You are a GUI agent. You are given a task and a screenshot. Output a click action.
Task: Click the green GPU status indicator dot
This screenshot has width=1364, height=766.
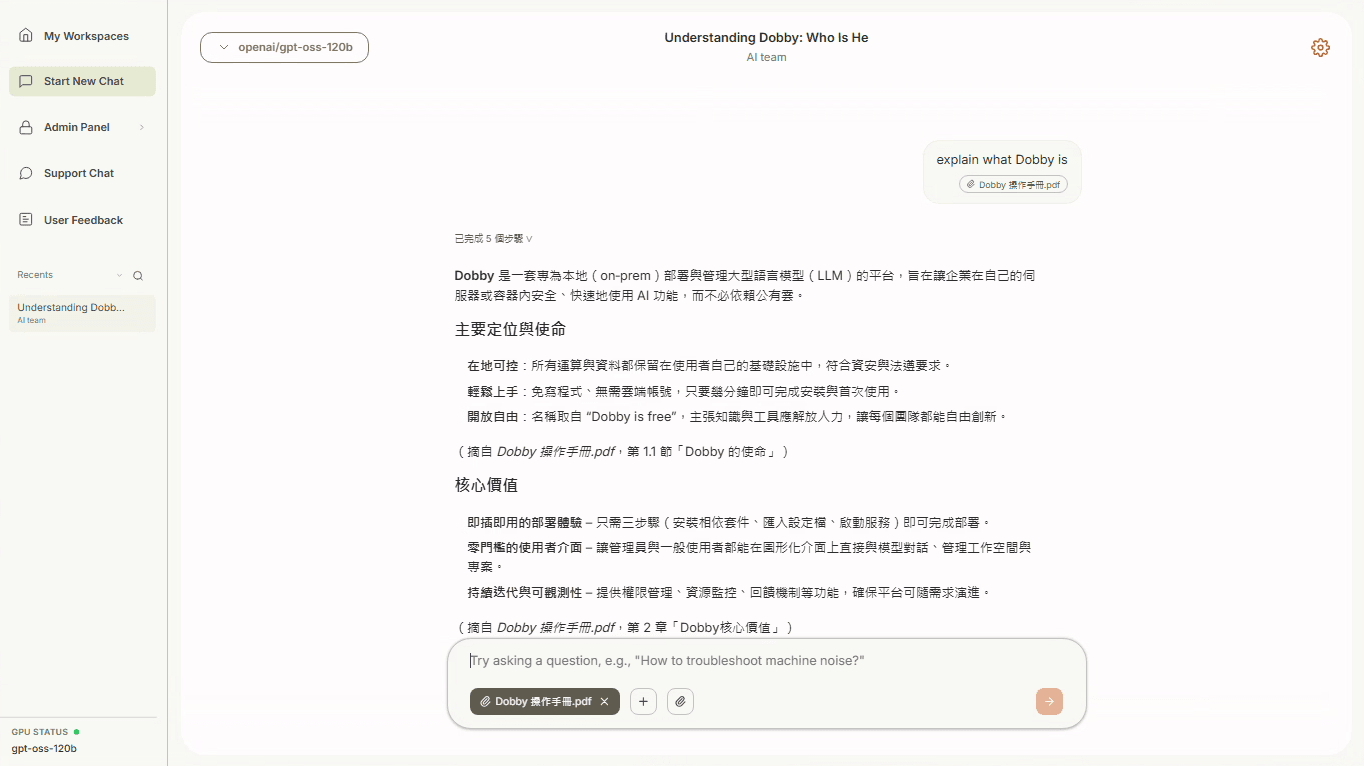point(76,732)
